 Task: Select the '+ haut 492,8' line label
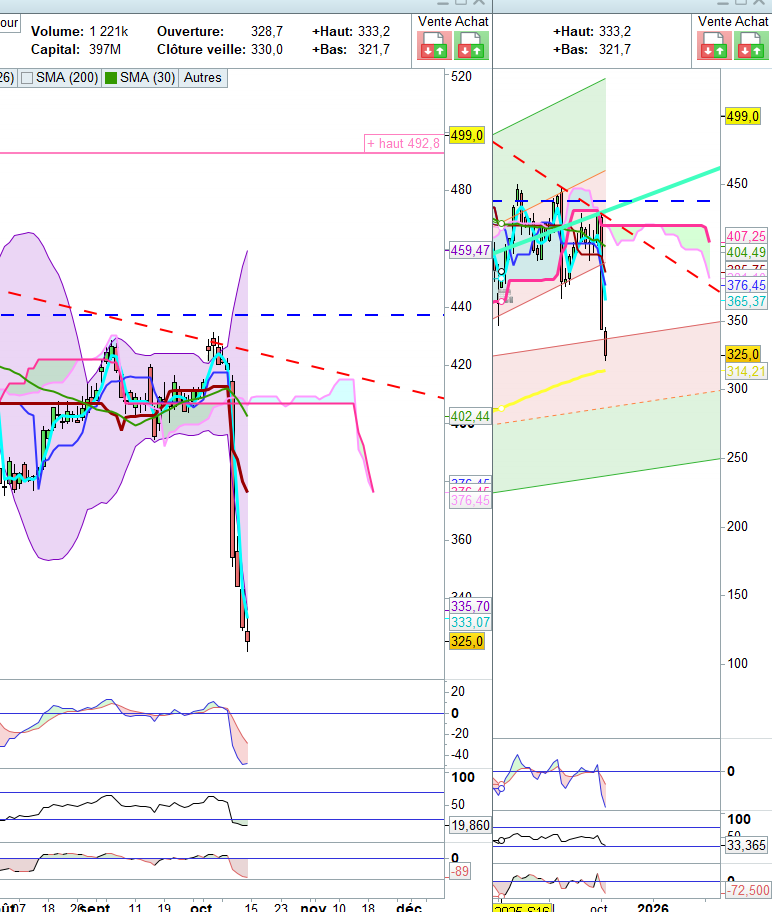click(403, 144)
